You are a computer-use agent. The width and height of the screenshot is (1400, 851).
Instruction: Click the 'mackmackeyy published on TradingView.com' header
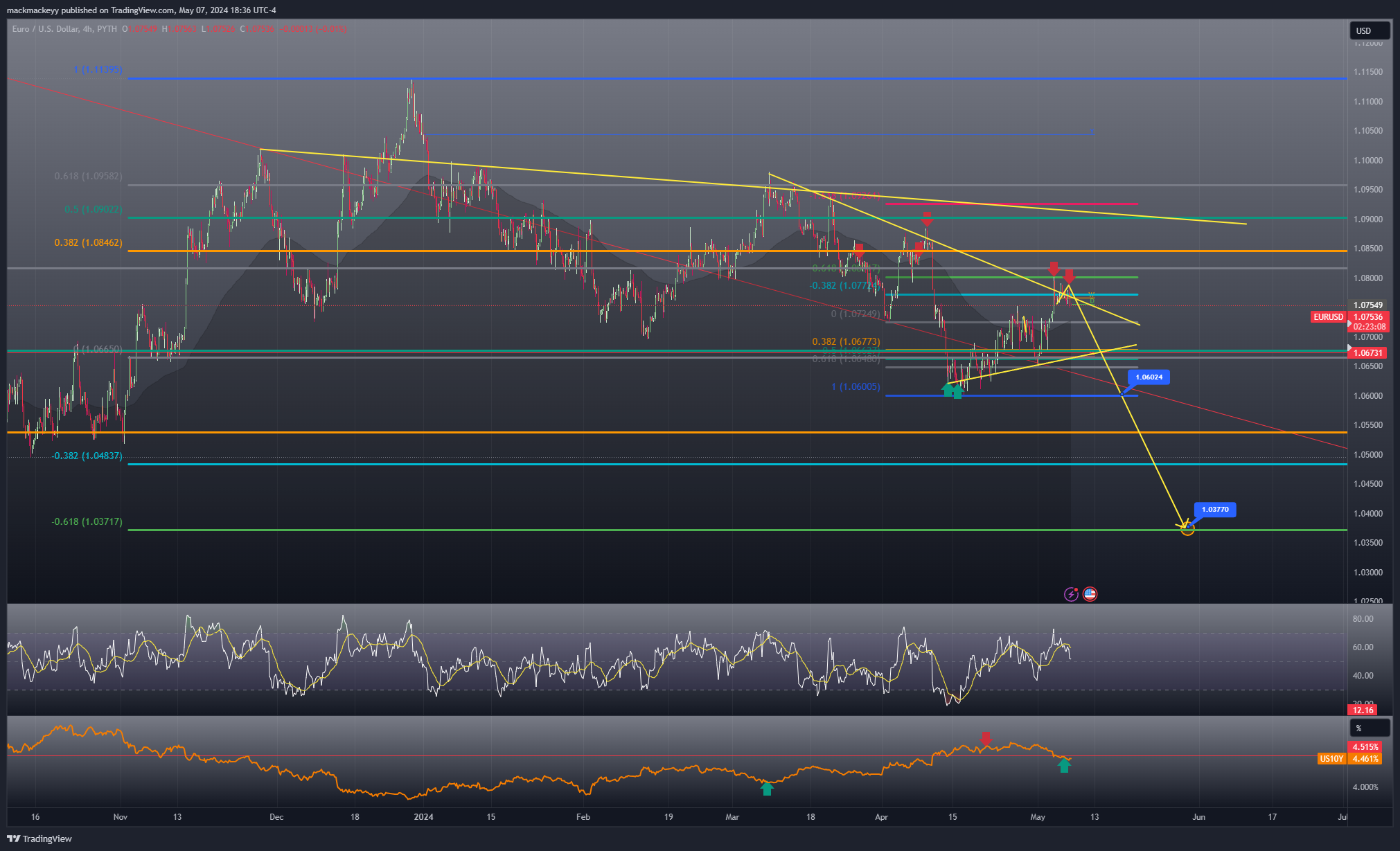91,10
